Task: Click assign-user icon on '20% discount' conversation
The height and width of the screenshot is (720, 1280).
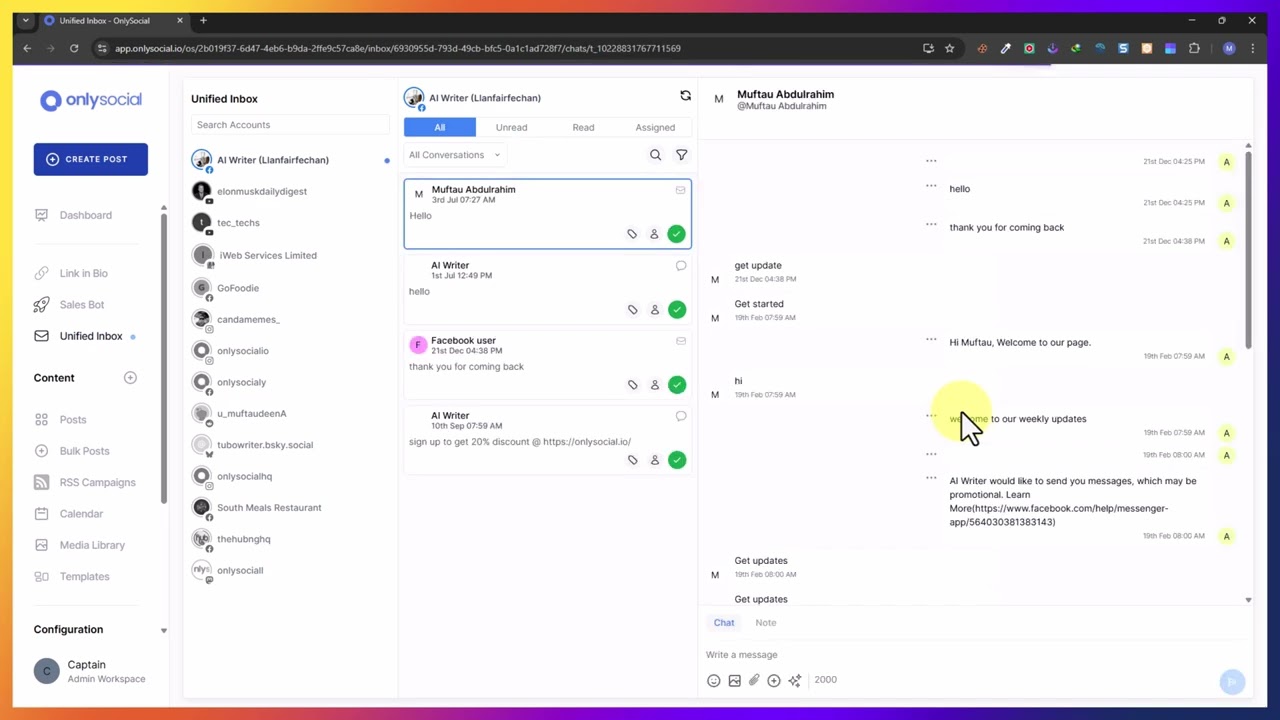Action: pos(654,460)
